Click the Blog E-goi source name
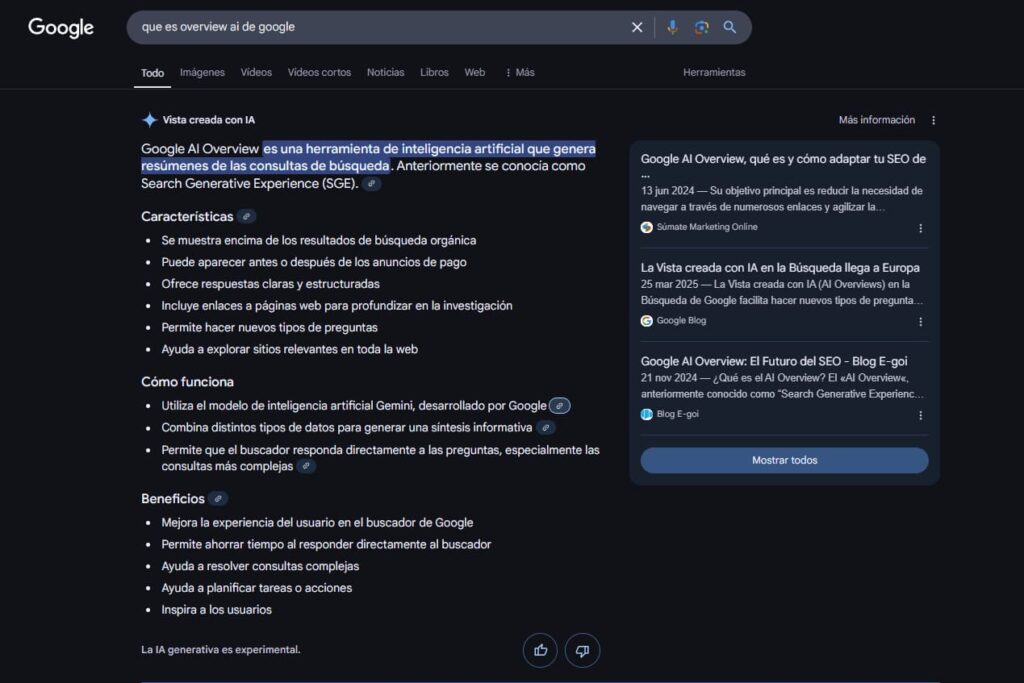 pos(677,414)
